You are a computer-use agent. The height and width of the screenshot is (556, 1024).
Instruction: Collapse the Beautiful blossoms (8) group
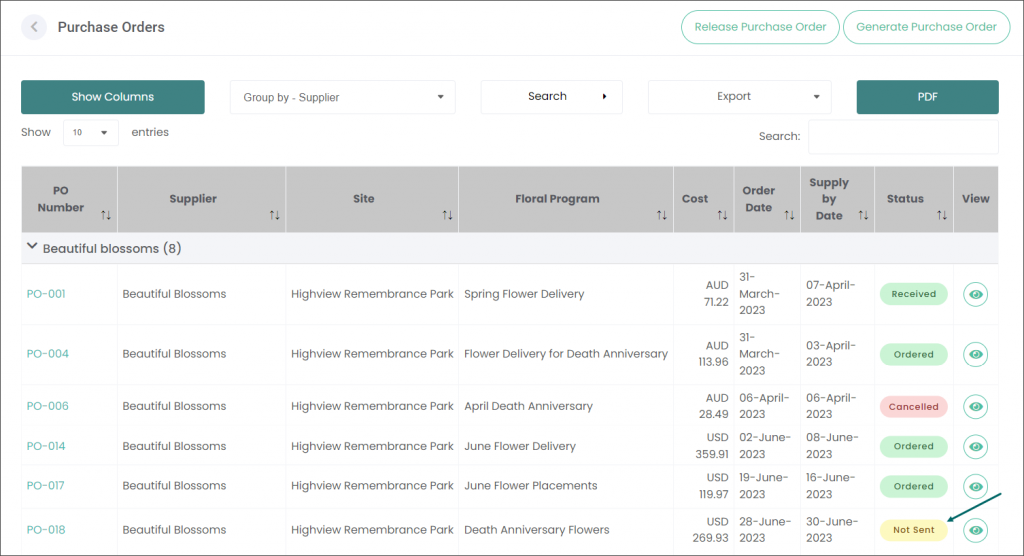coord(32,247)
